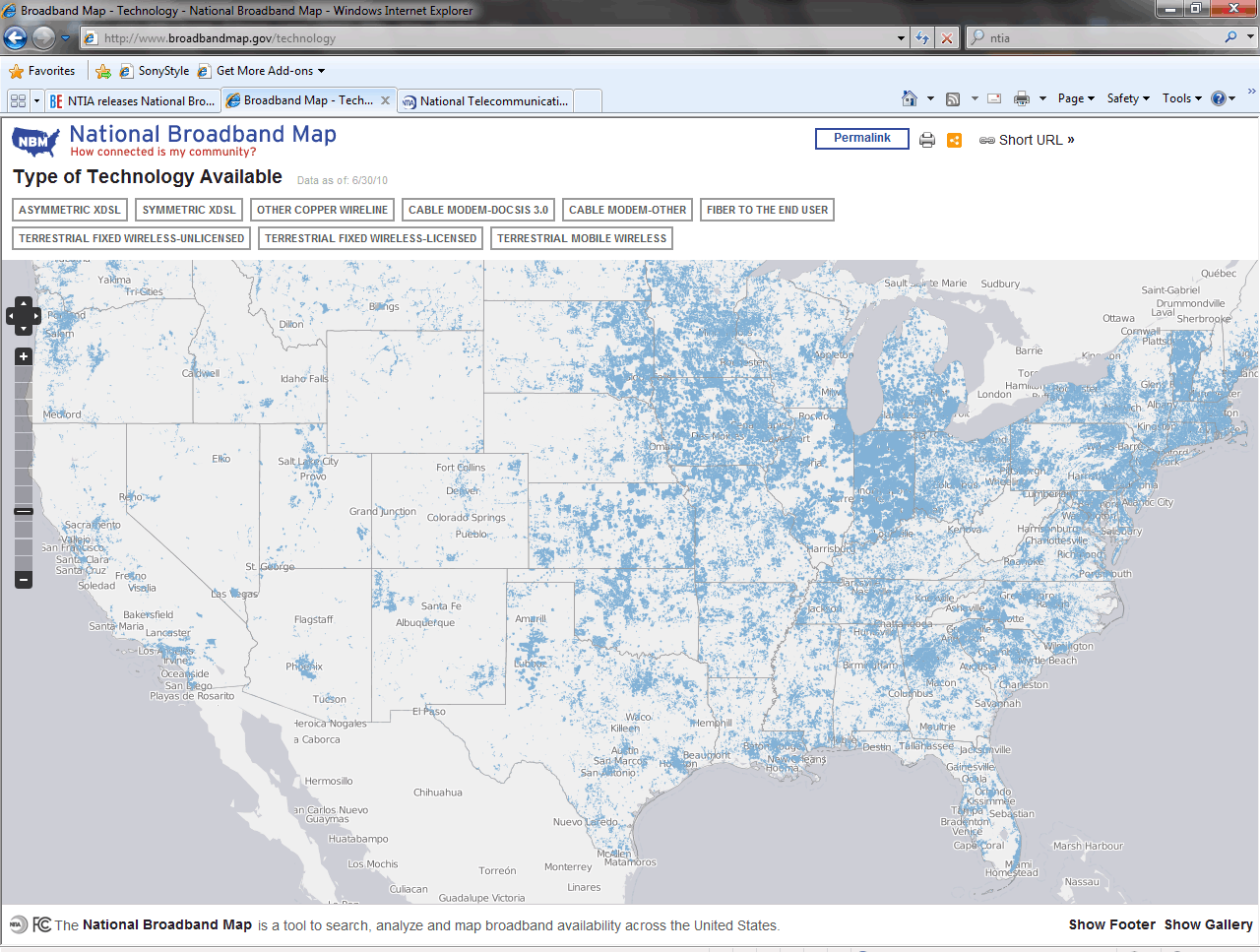
Task: Toggle the Symmetric xDSL layer
Action: point(189,210)
